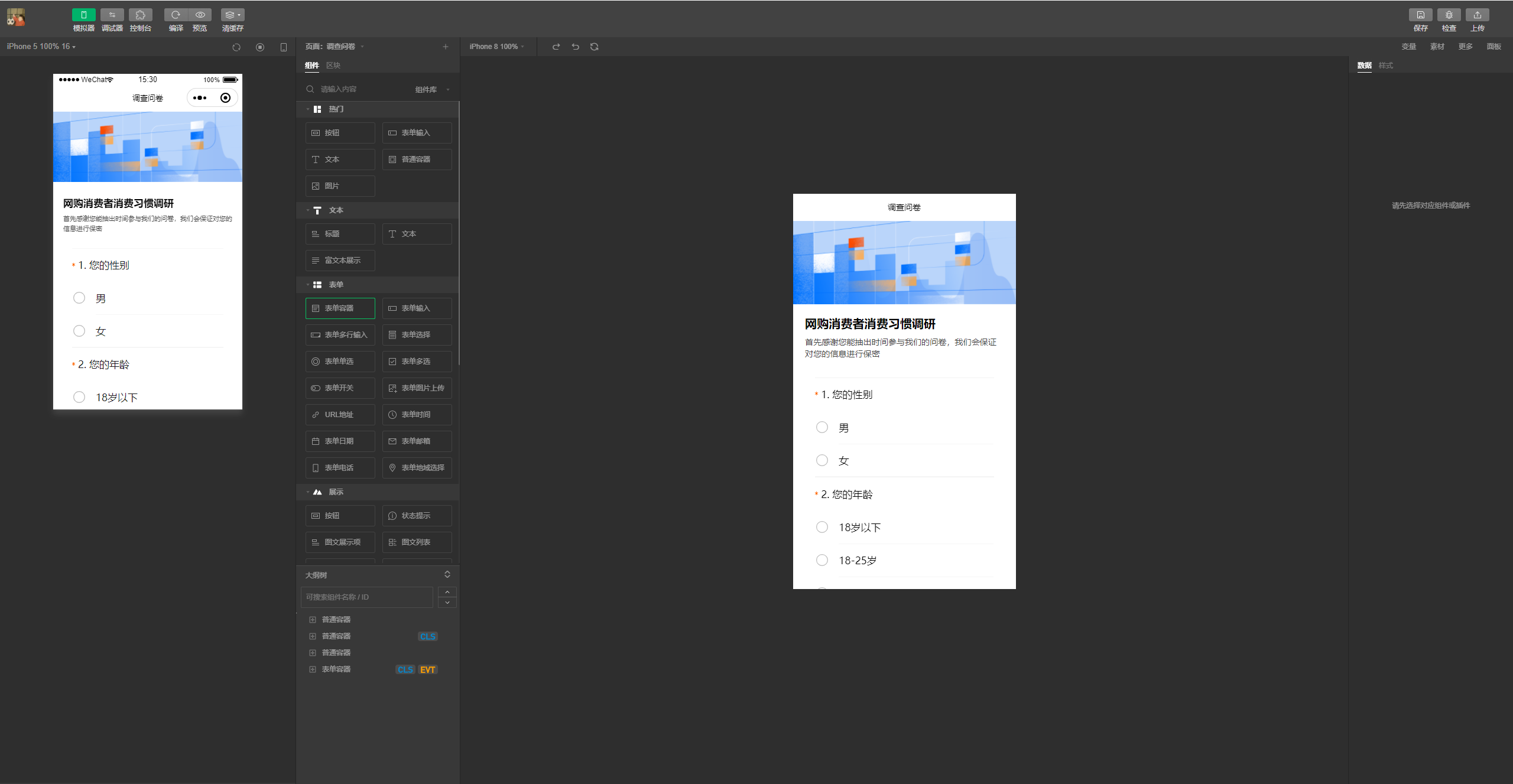The height and width of the screenshot is (784, 1513).
Task: Open the 调试器 debugger tool
Action: [112, 15]
